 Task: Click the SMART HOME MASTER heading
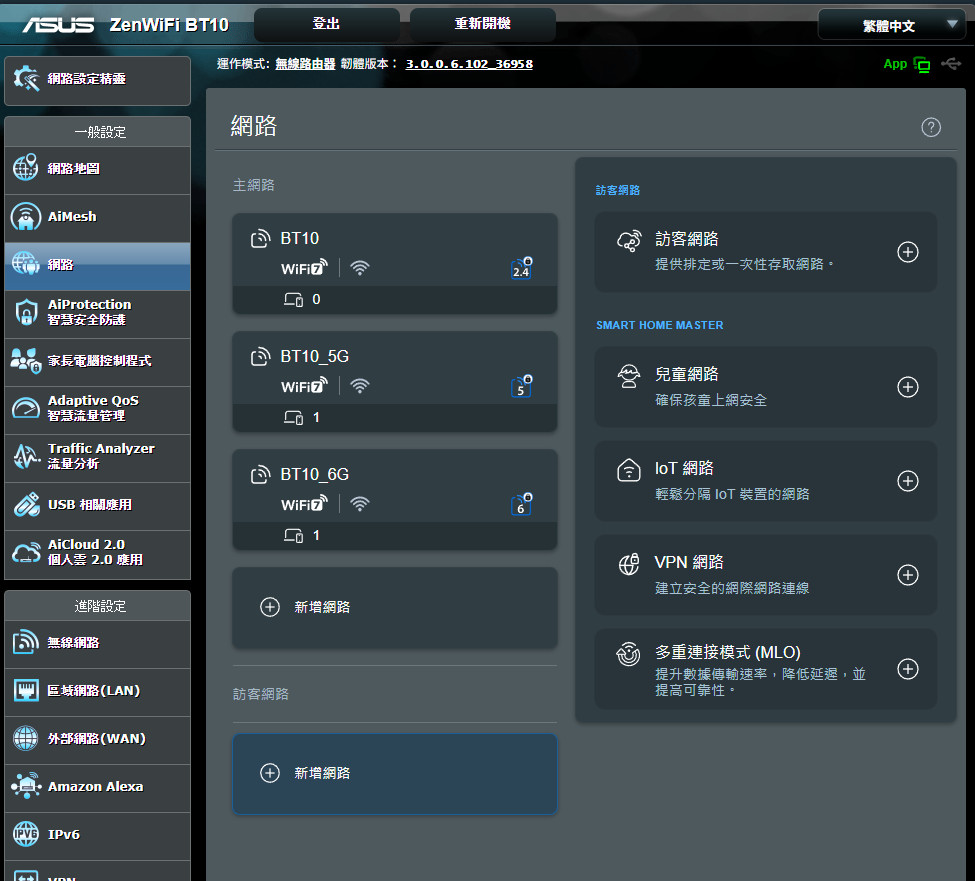click(659, 325)
